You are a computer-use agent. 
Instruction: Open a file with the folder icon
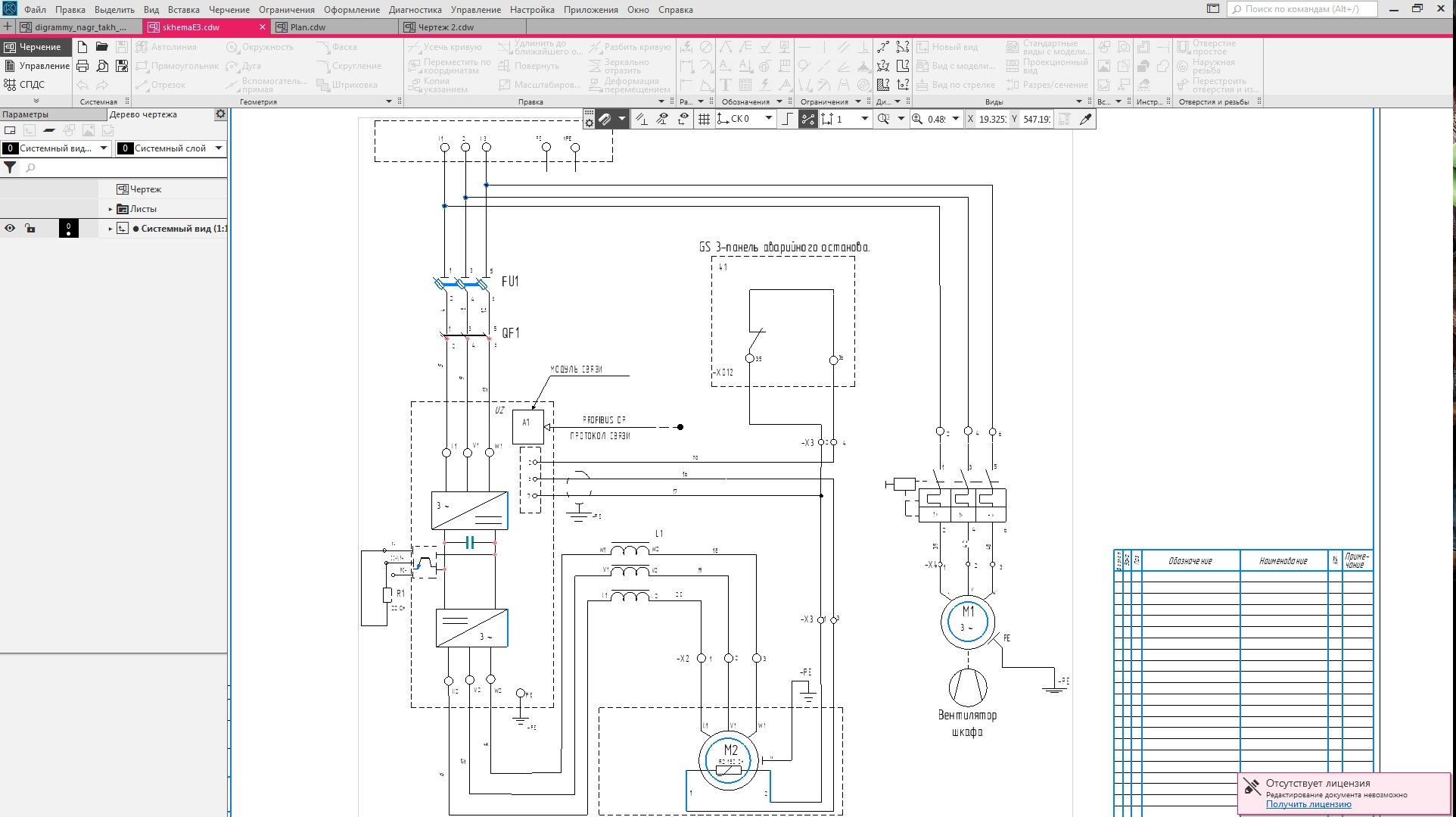click(x=102, y=47)
